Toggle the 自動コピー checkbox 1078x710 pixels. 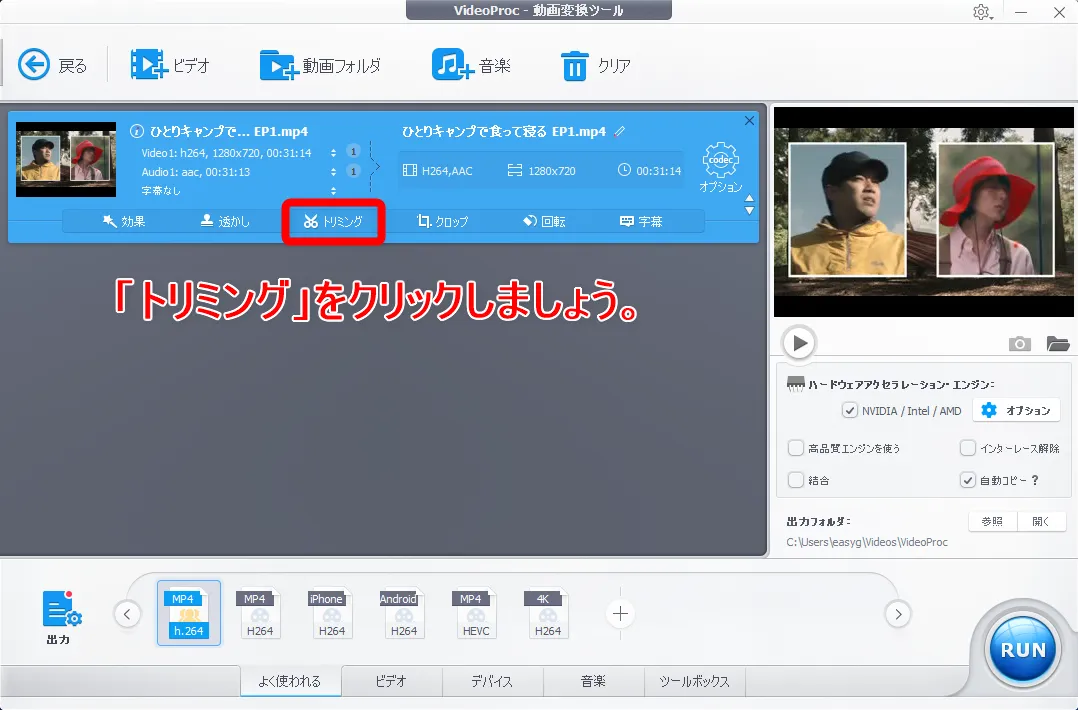tap(967, 480)
